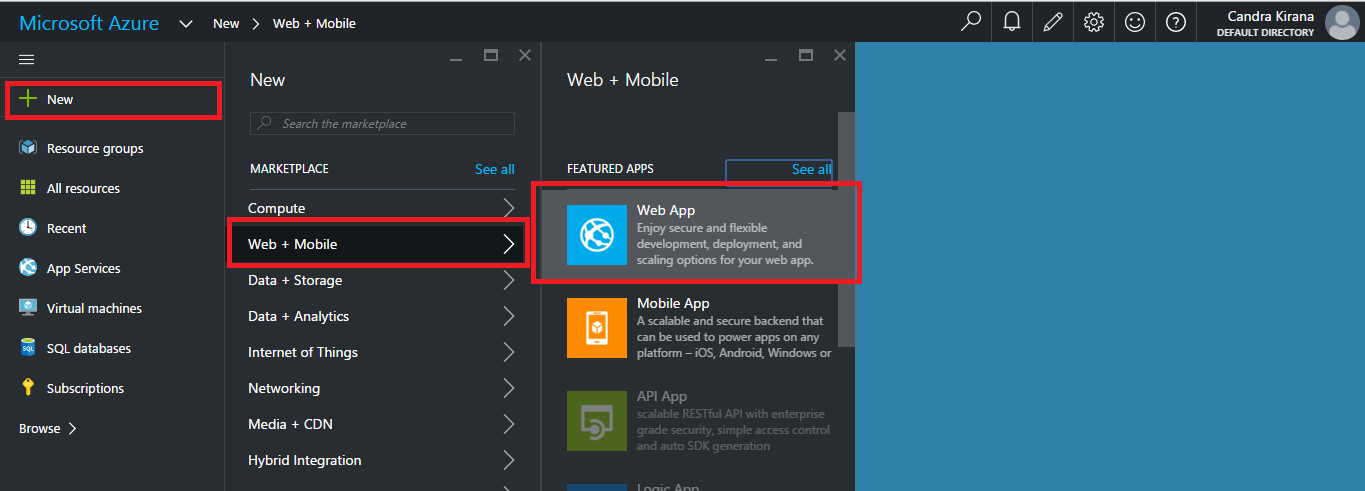Open Resource groups label in sidebar
The image size is (1365, 491).
[x=95, y=148]
